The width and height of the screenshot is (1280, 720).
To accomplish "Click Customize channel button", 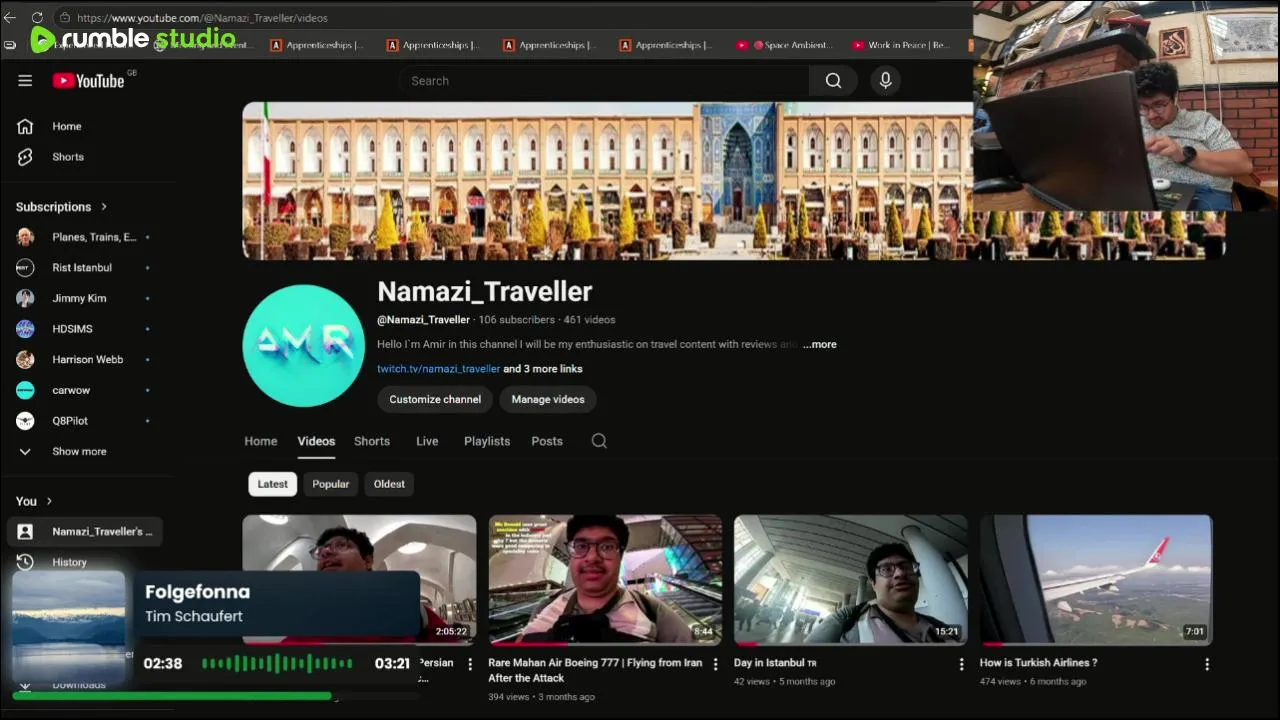I will tap(435, 399).
